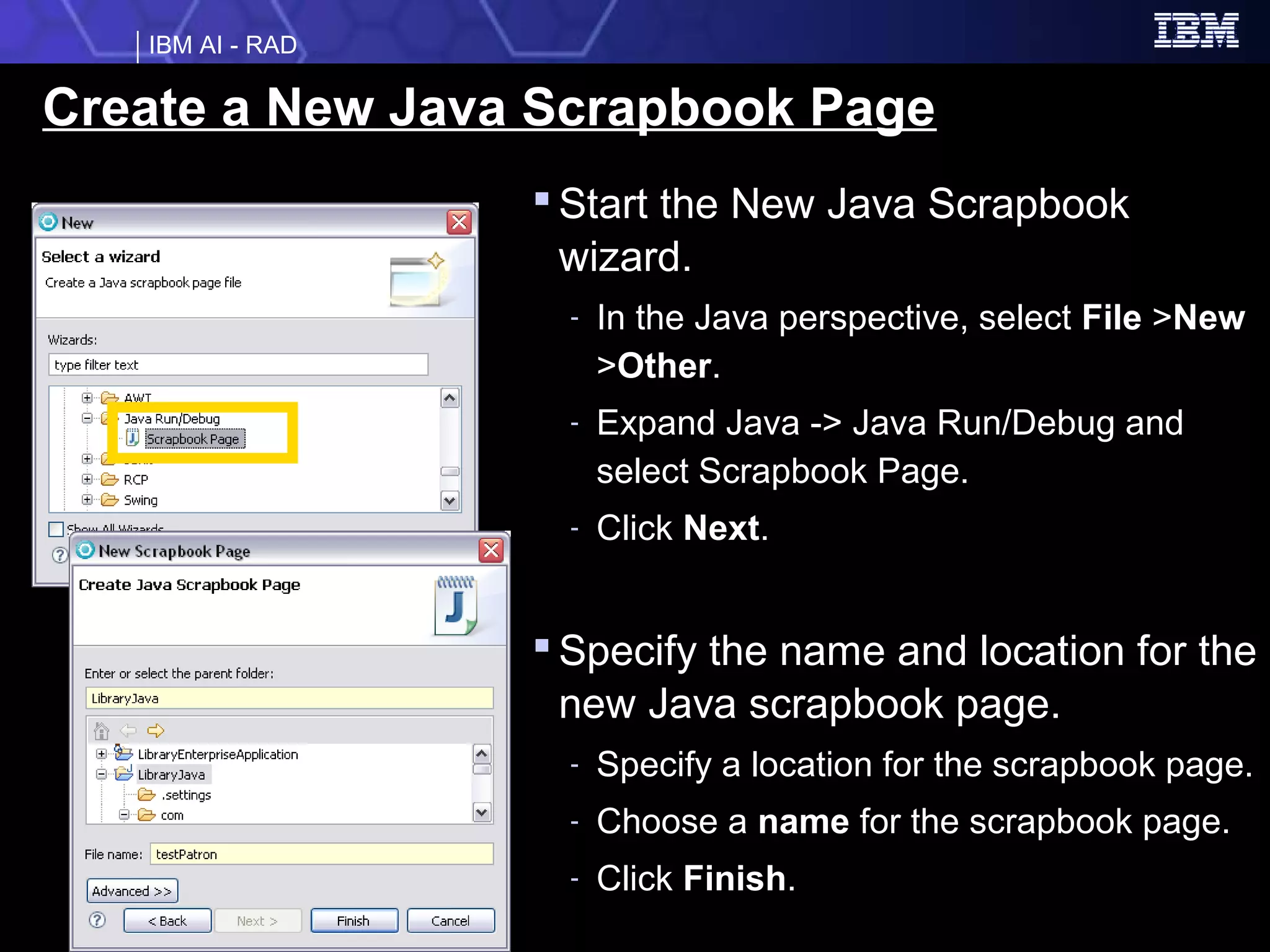Click the New Scrapbook Page title bar icon

pyautogui.click(x=85, y=550)
